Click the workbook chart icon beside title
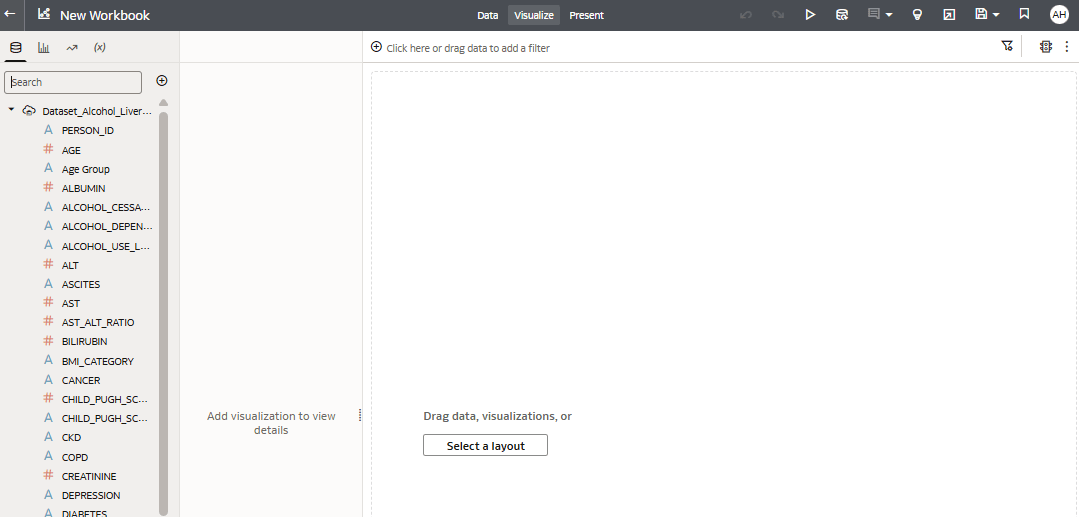This screenshot has width=1079, height=517. 44,14
